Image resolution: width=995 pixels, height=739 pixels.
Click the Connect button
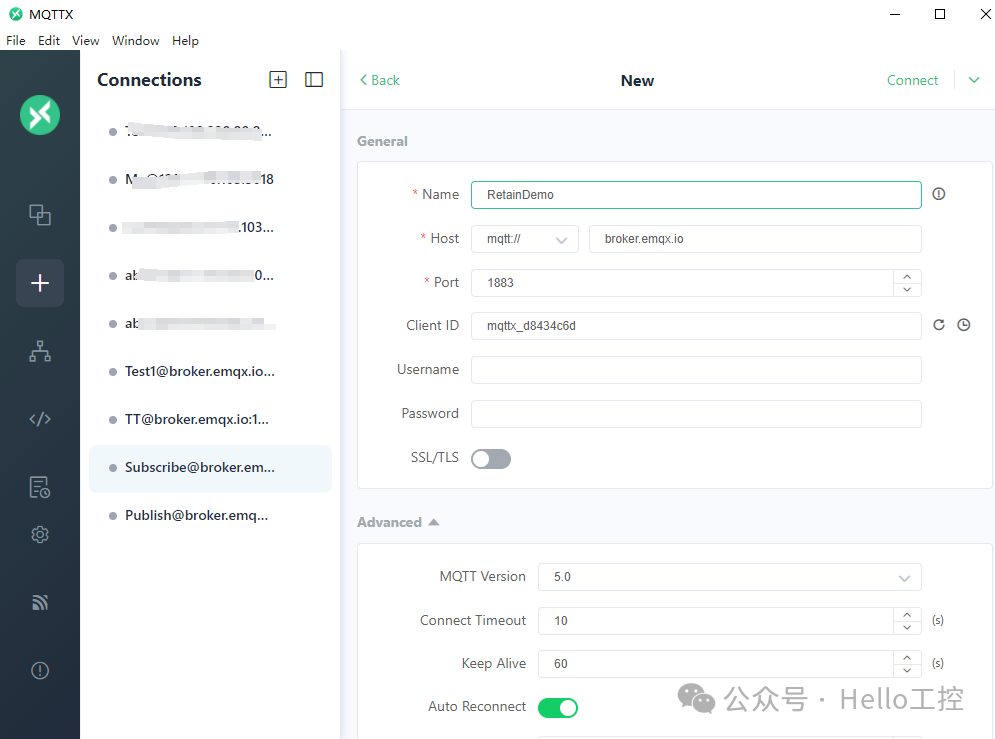pyautogui.click(x=912, y=80)
